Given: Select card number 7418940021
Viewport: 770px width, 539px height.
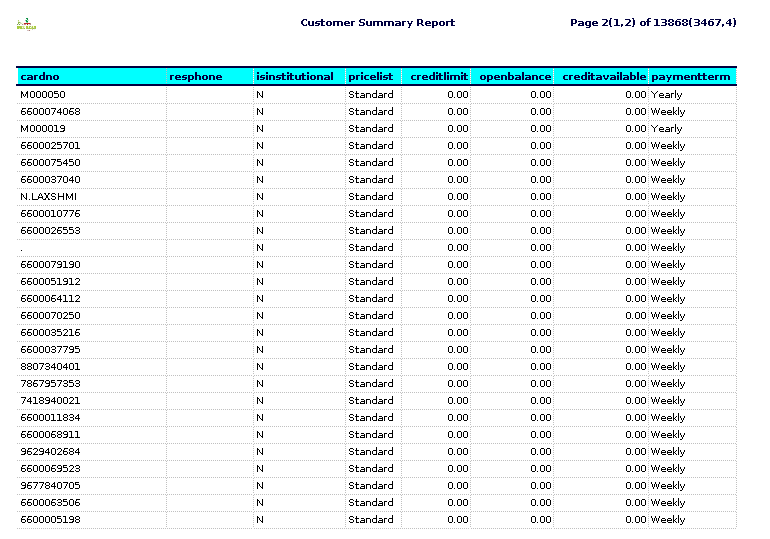Looking at the screenshot, I should click(x=50, y=401).
